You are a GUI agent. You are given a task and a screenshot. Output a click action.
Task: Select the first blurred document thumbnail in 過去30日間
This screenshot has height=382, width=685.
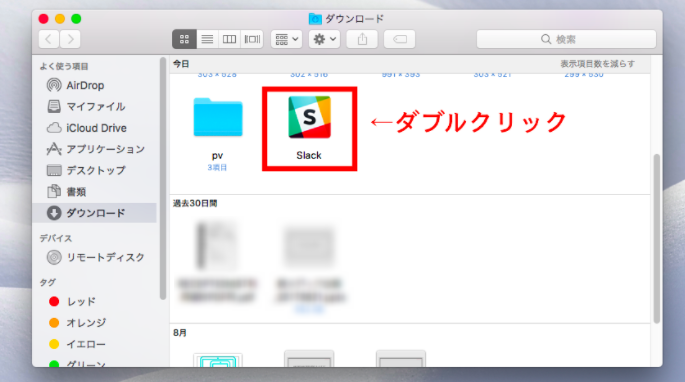tap(217, 246)
